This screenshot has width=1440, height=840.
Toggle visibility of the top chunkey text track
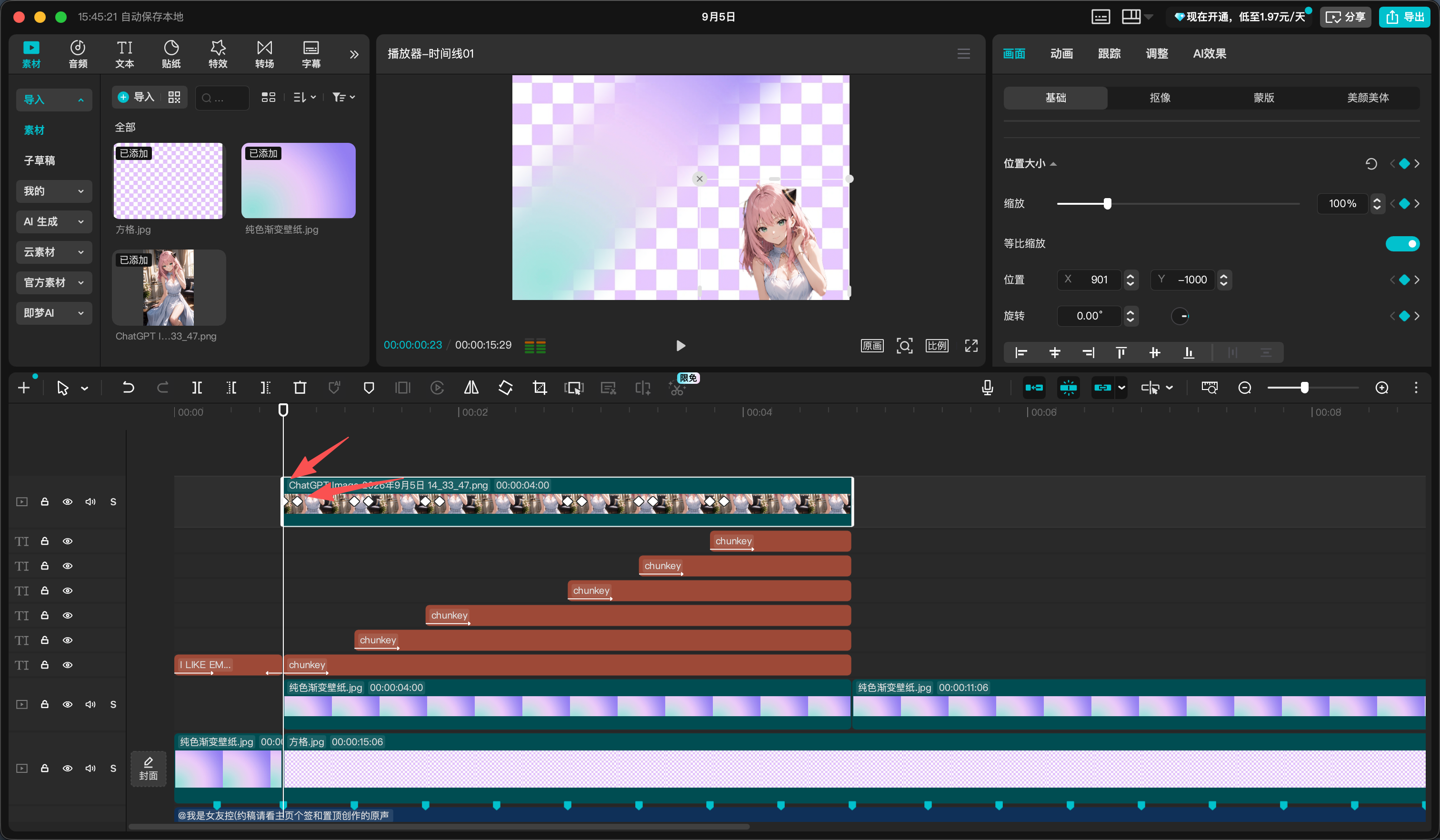(x=68, y=541)
